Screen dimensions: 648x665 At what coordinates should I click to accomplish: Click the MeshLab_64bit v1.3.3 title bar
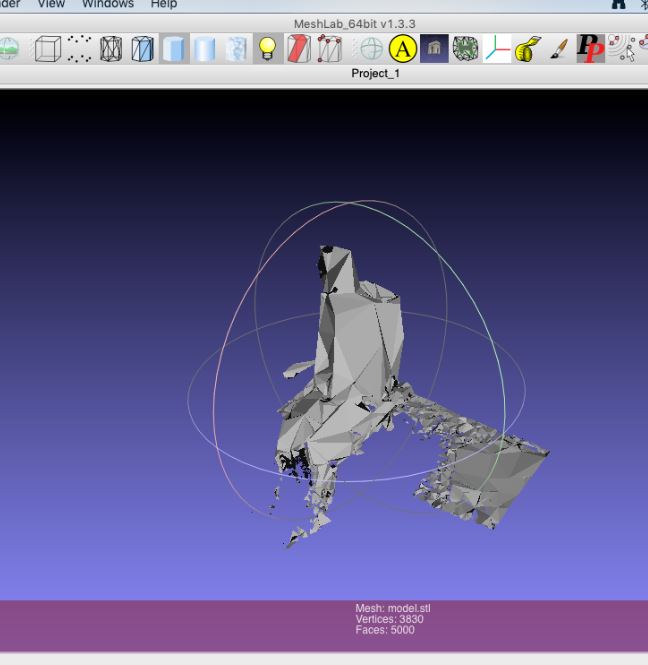click(355, 24)
